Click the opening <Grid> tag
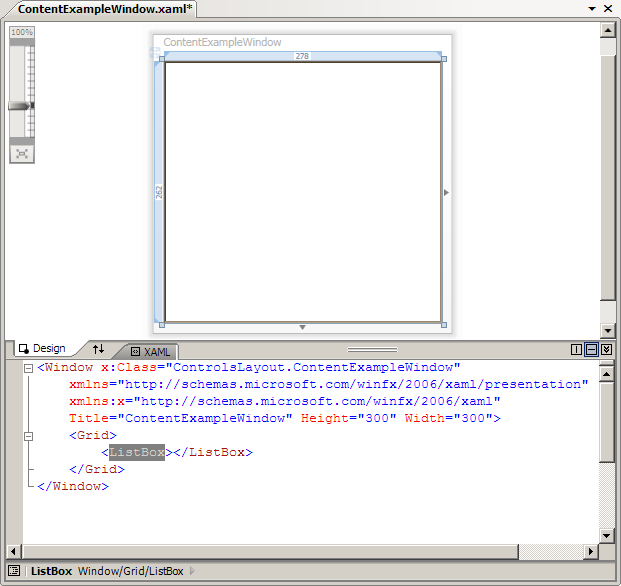Viewport: 621px width, 586px height. 93,435
